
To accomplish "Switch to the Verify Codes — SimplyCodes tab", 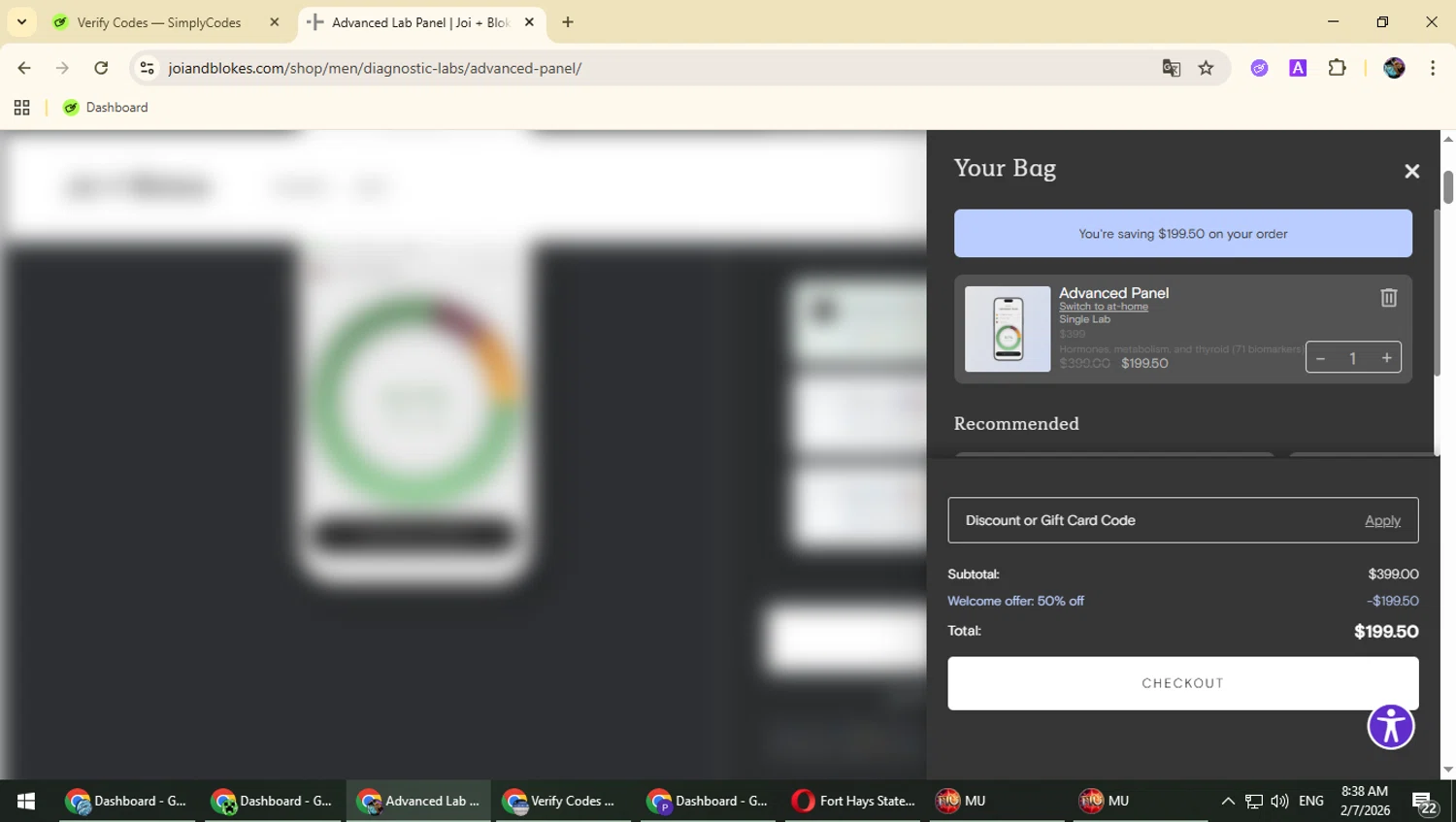I will pyautogui.click(x=158, y=22).
